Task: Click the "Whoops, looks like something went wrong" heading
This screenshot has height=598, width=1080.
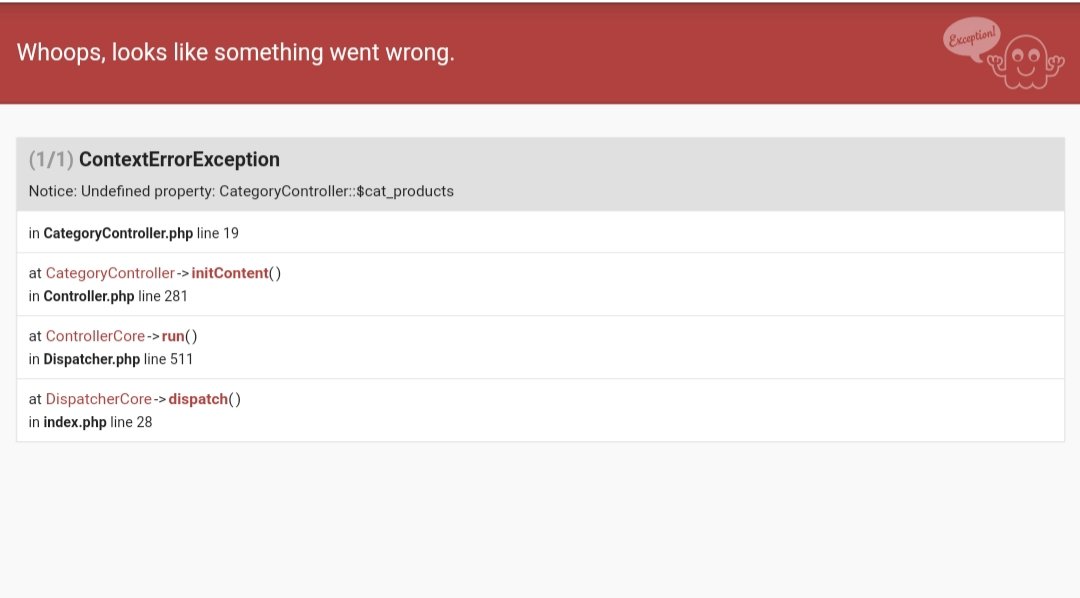Action: tap(236, 53)
